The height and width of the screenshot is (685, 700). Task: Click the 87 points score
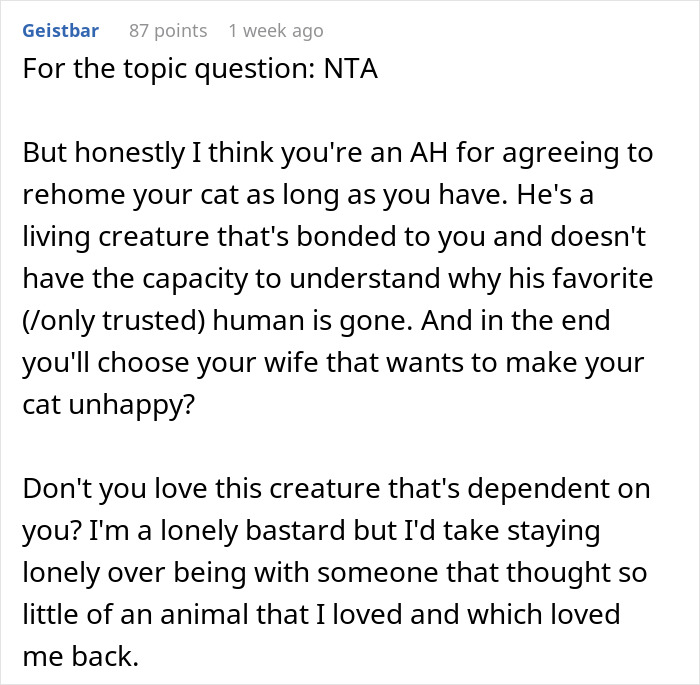168,31
